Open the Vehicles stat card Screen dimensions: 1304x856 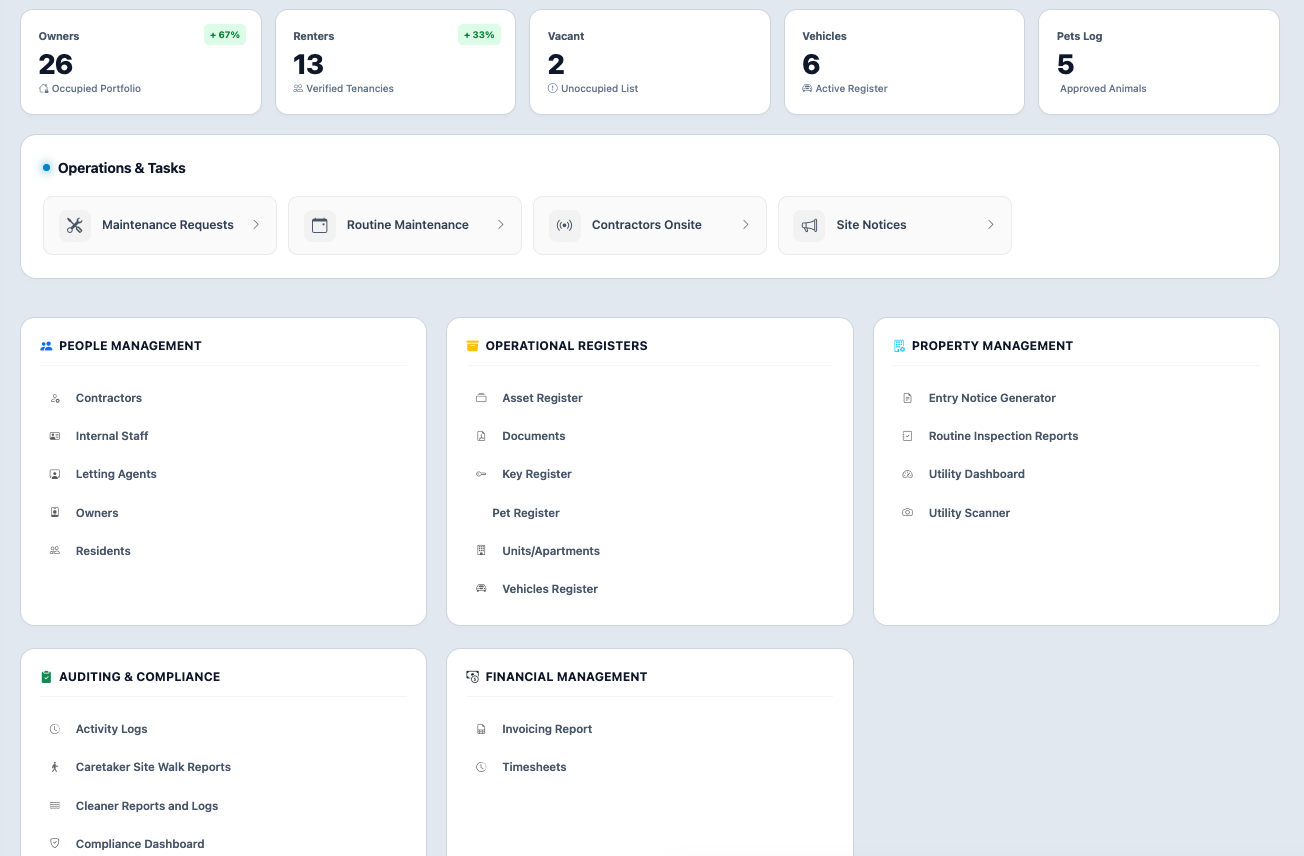pyautogui.click(x=904, y=62)
